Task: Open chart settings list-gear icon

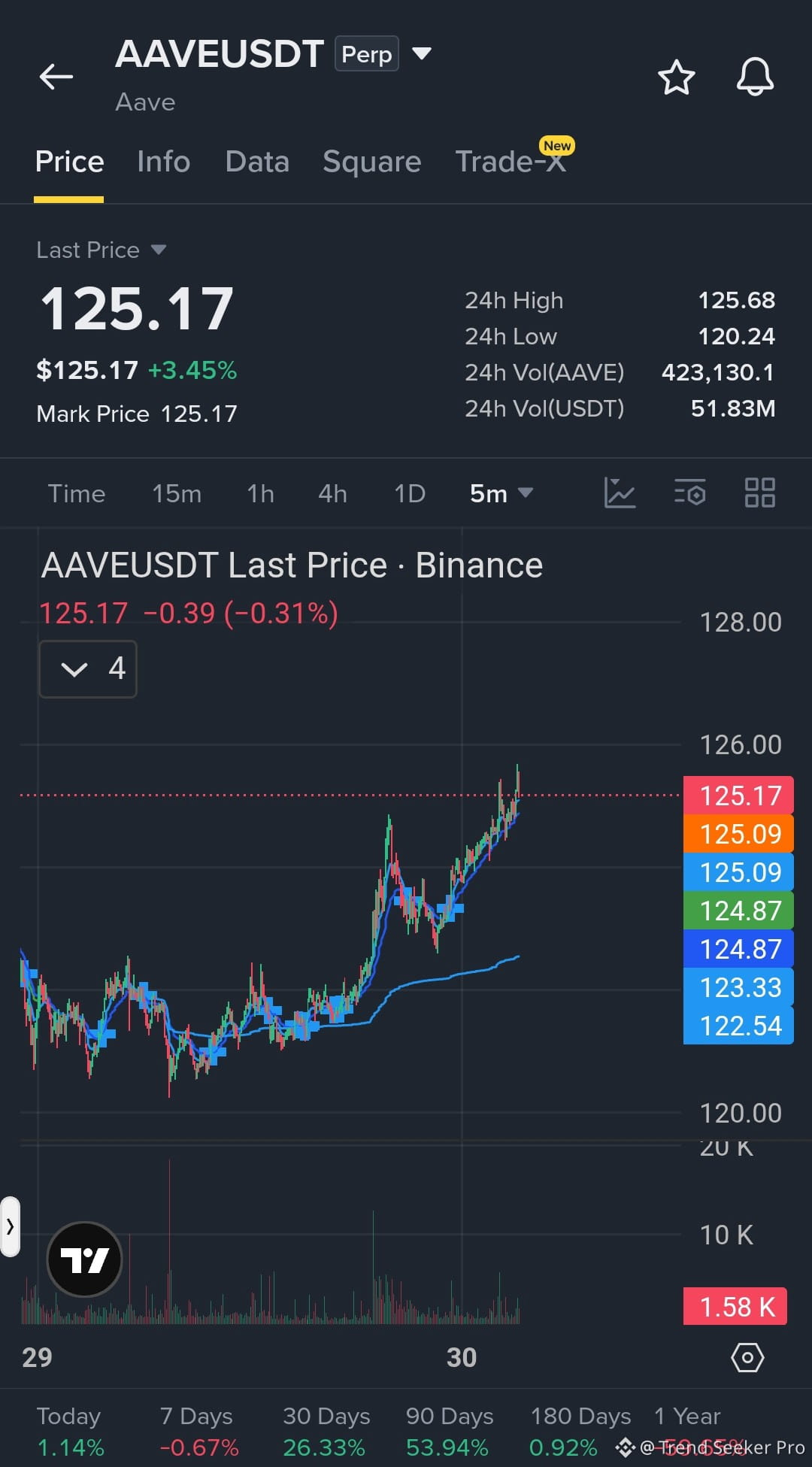Action: pyautogui.click(x=689, y=493)
